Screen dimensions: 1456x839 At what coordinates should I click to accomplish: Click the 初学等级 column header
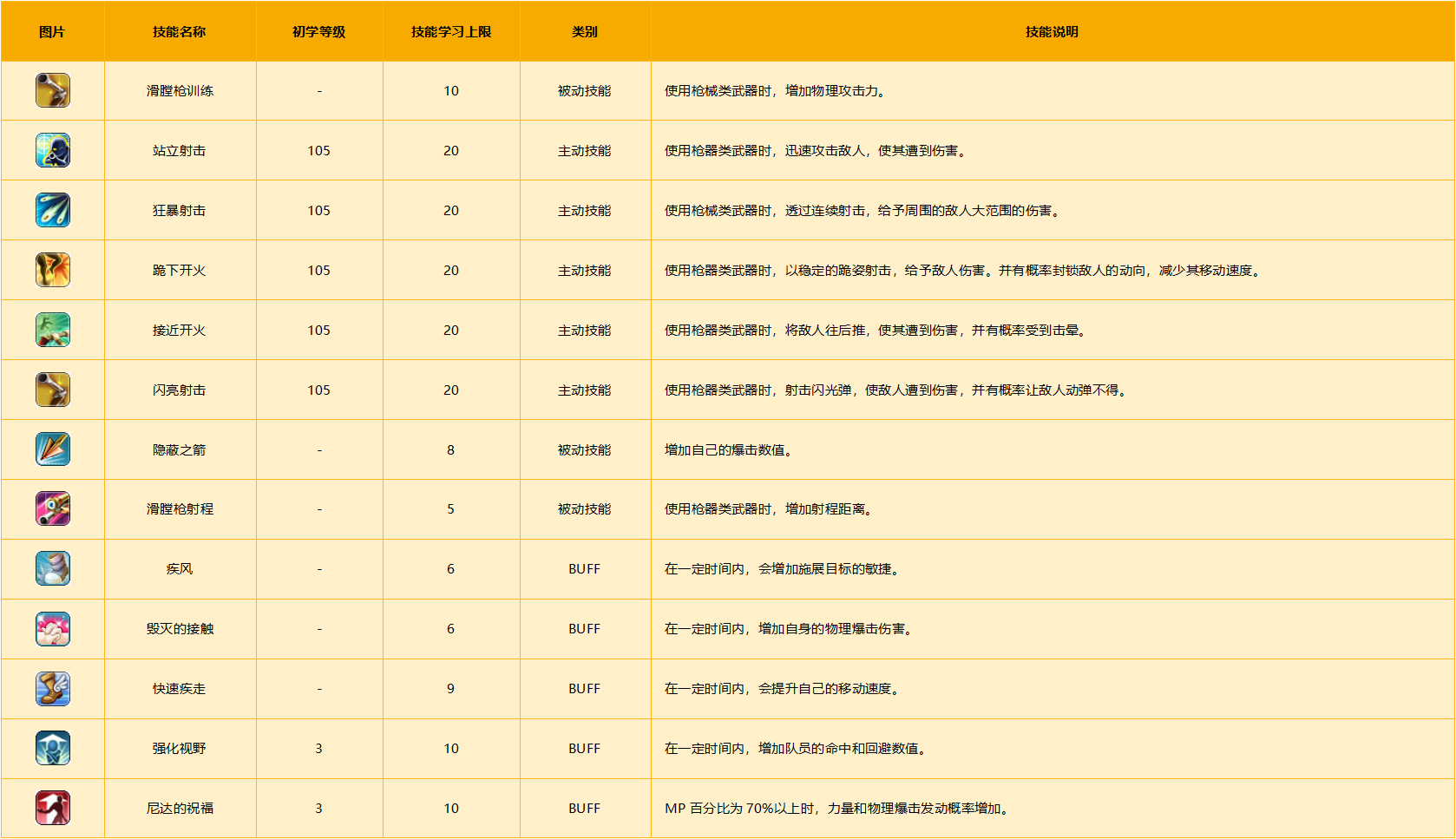[318, 32]
